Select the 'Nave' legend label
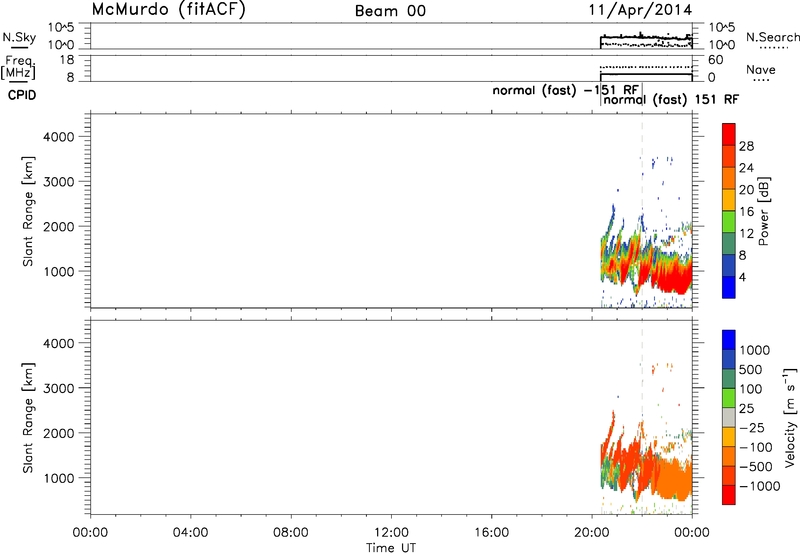This screenshot has width=800, height=554. click(x=761, y=70)
